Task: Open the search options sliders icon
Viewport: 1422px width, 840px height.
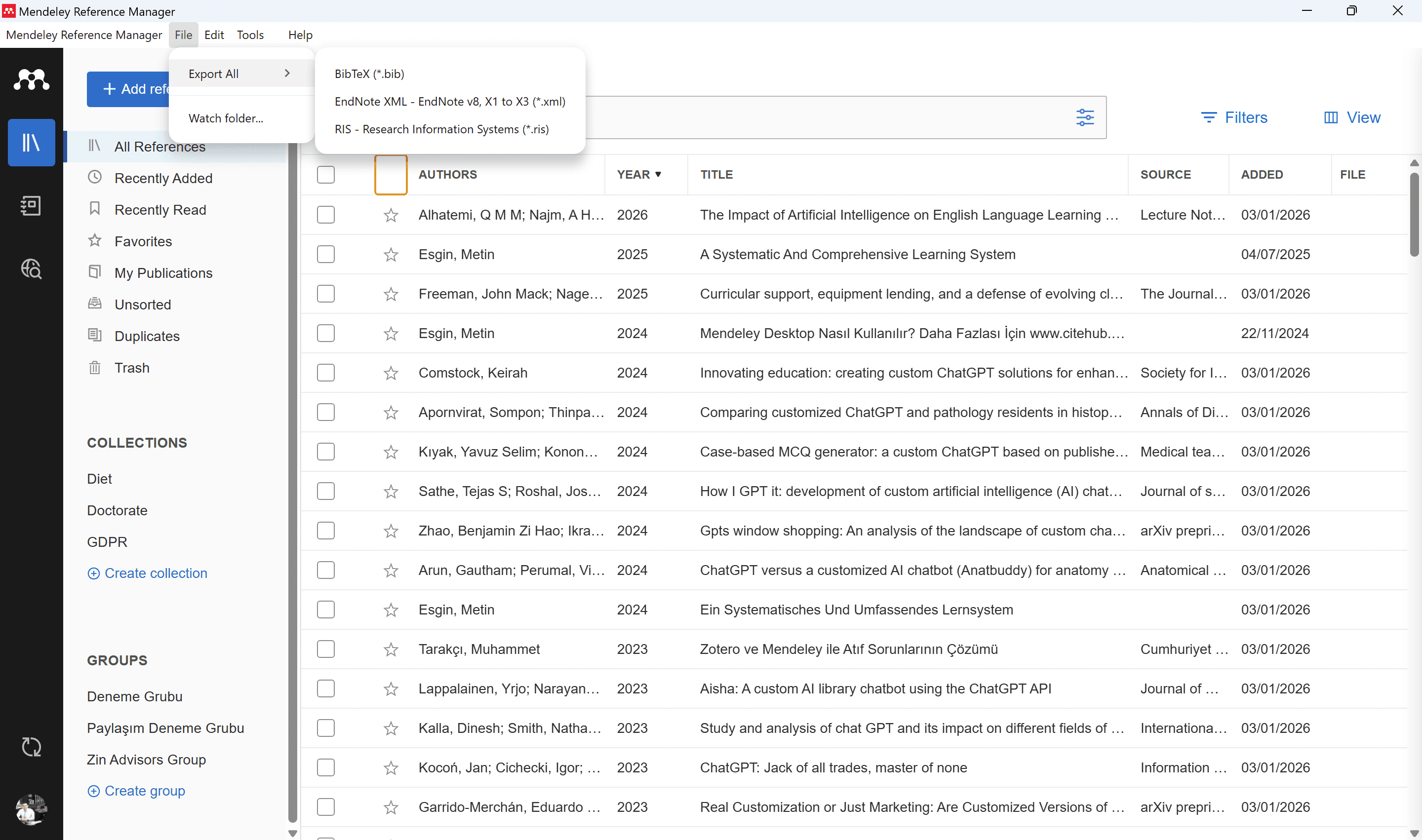Action: (1084, 118)
